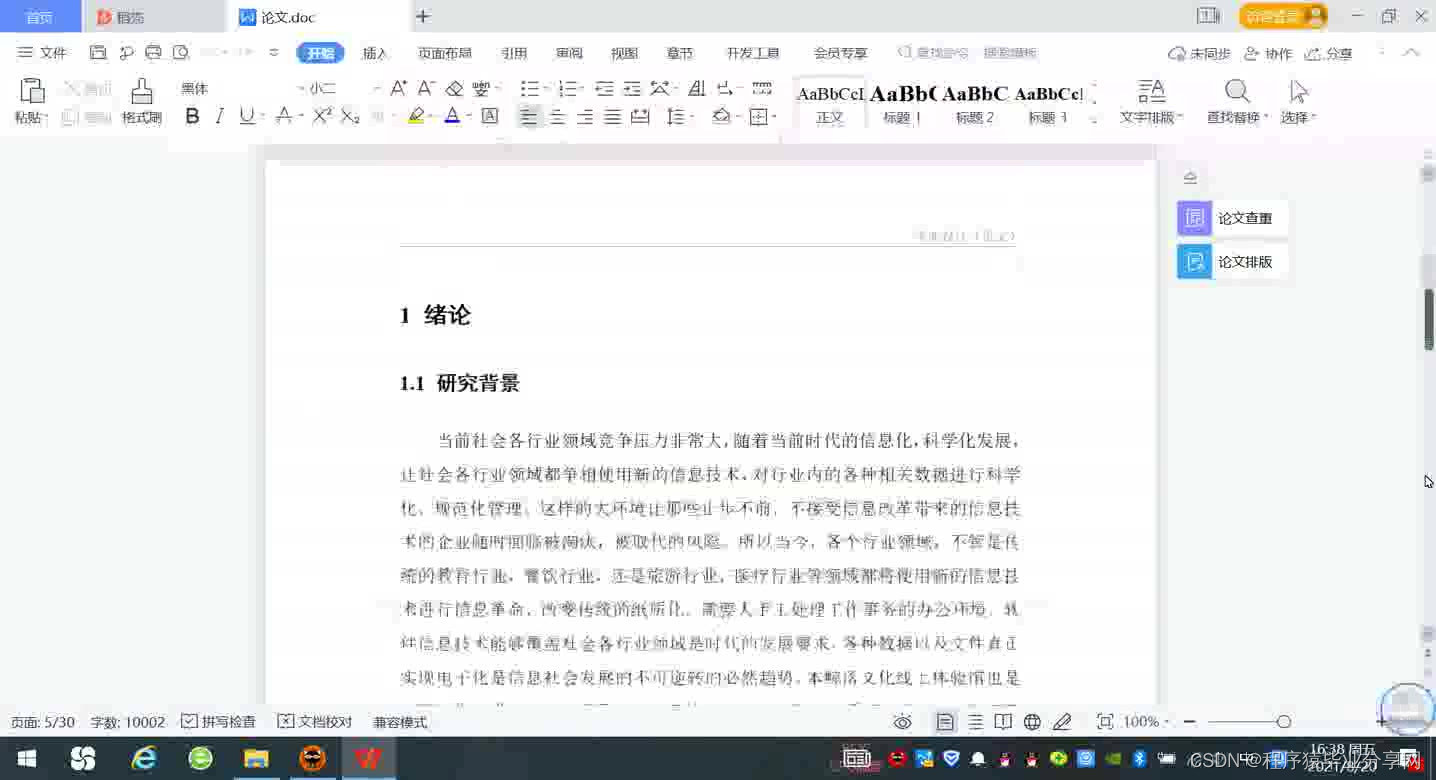Switch to 审阅 Review tab
This screenshot has height=780, width=1436.
pos(569,53)
